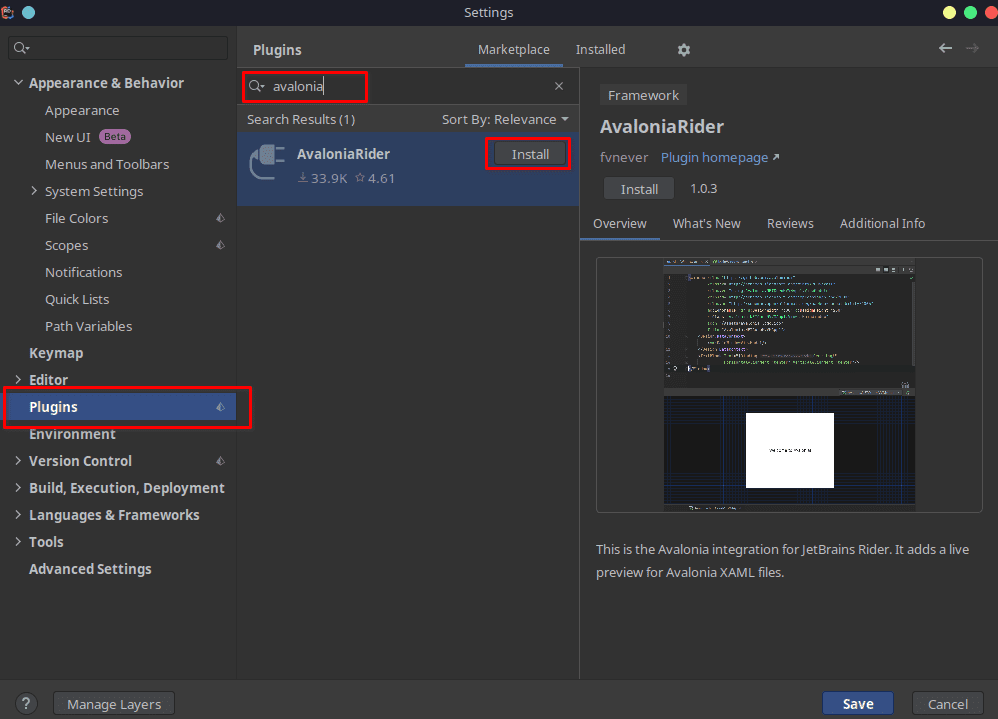
Task: Click the Rider app icon in the title bar
Action: click(8, 12)
